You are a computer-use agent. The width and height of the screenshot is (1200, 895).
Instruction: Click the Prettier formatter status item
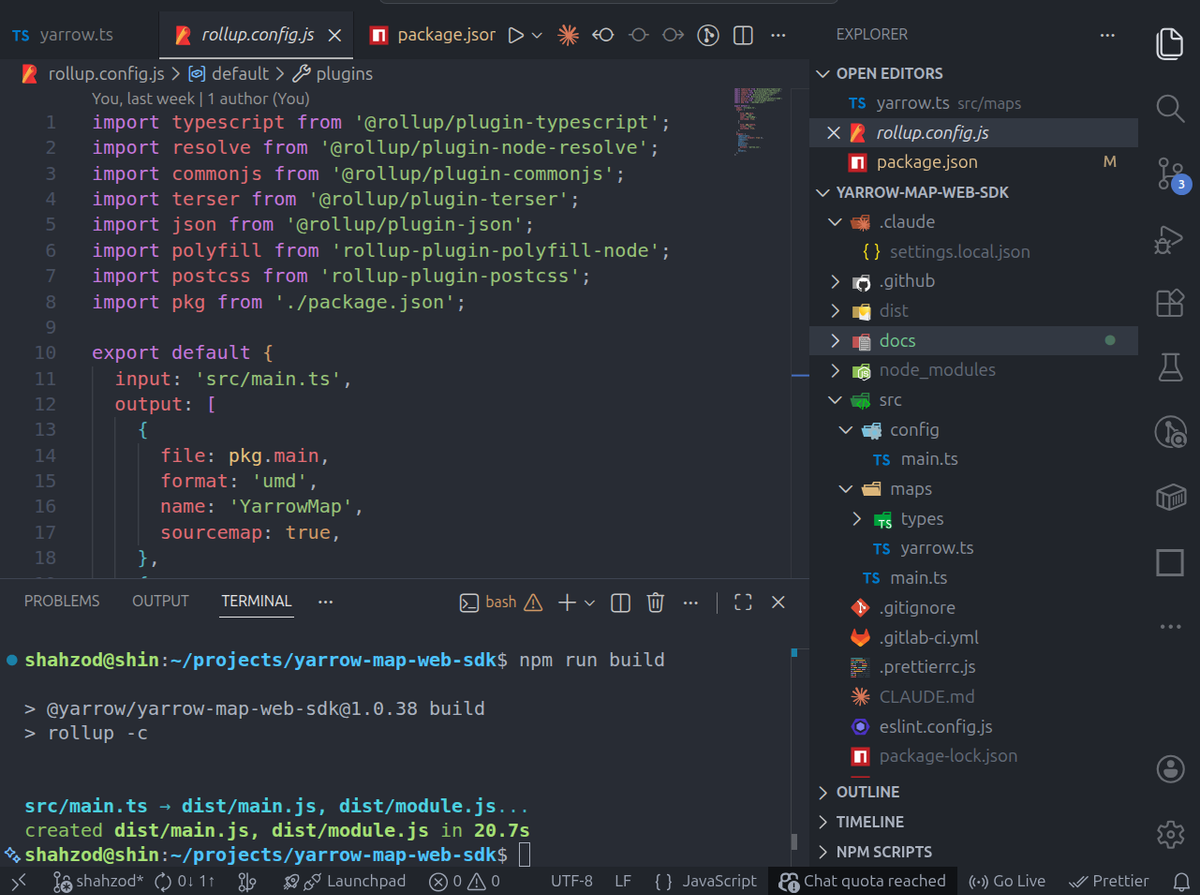tap(1110, 881)
